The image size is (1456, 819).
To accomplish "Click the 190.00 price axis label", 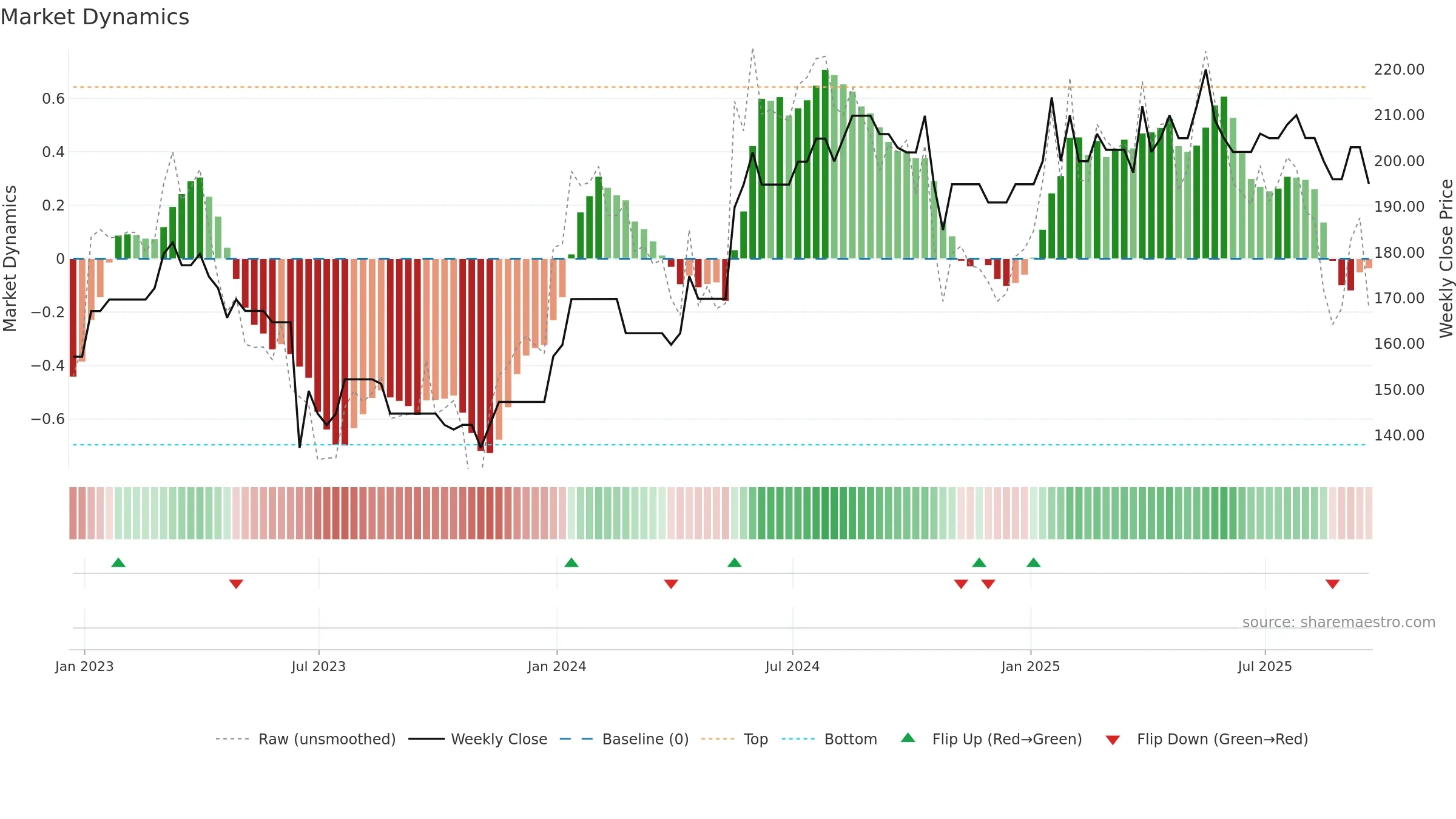I will 1399,206.
